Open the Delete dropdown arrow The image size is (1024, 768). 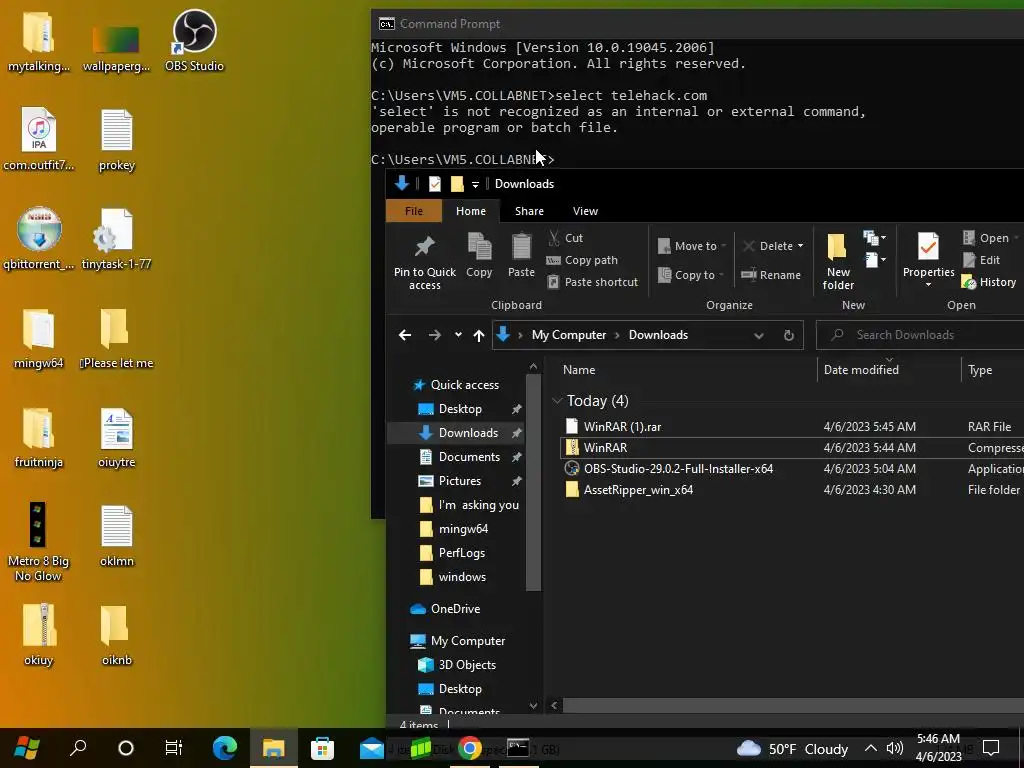800,246
